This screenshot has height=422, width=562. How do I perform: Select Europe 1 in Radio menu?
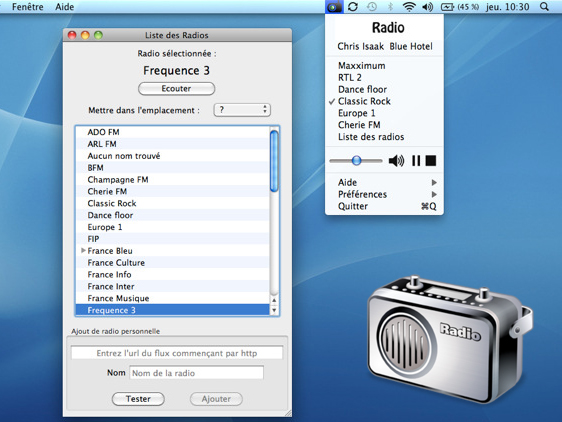pos(384,113)
